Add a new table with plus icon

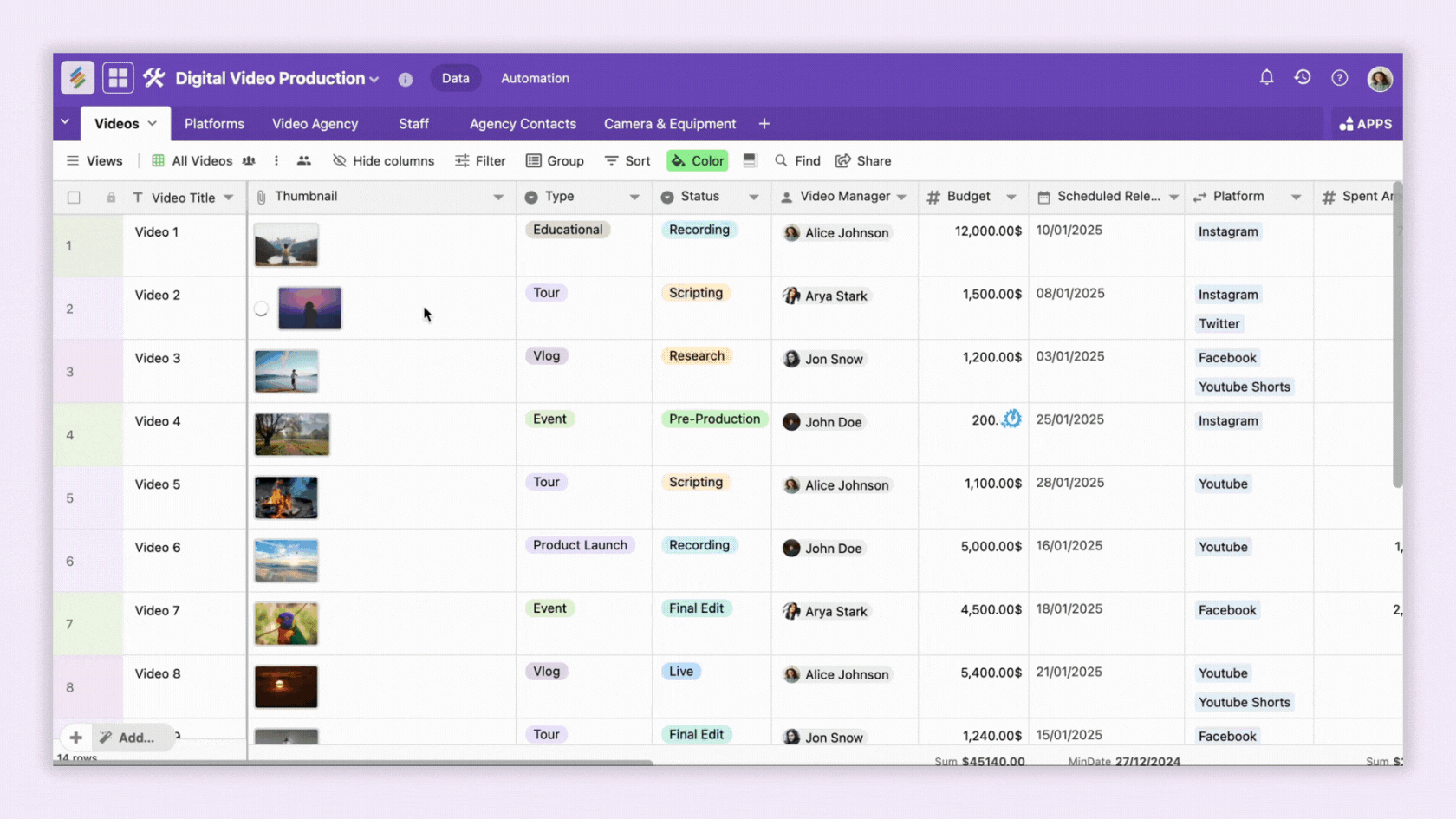(x=764, y=124)
